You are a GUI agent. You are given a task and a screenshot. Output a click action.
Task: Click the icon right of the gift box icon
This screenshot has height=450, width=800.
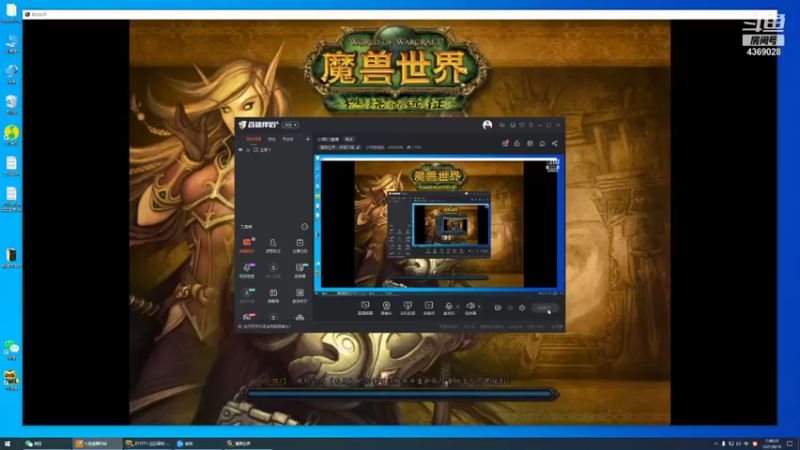click(x=517, y=143)
